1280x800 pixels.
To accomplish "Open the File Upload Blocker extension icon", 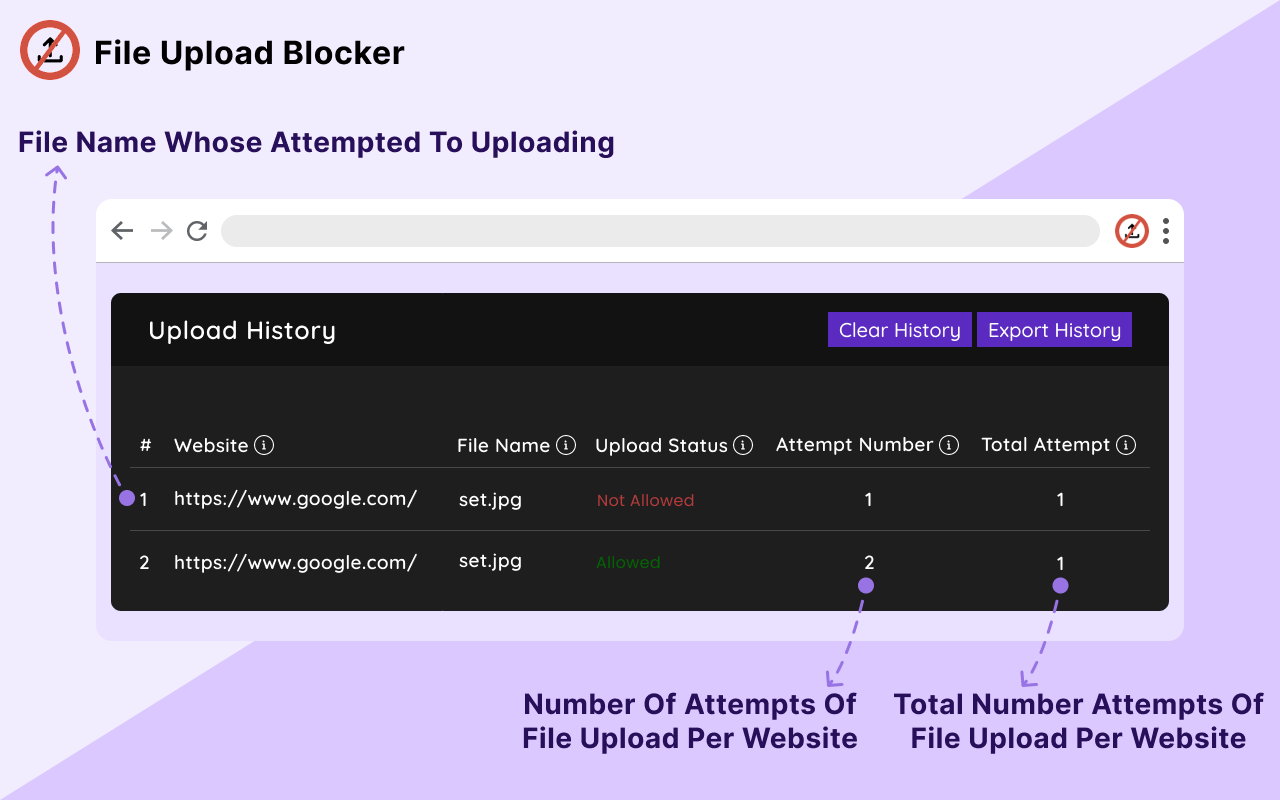I will pyautogui.click(x=1131, y=231).
